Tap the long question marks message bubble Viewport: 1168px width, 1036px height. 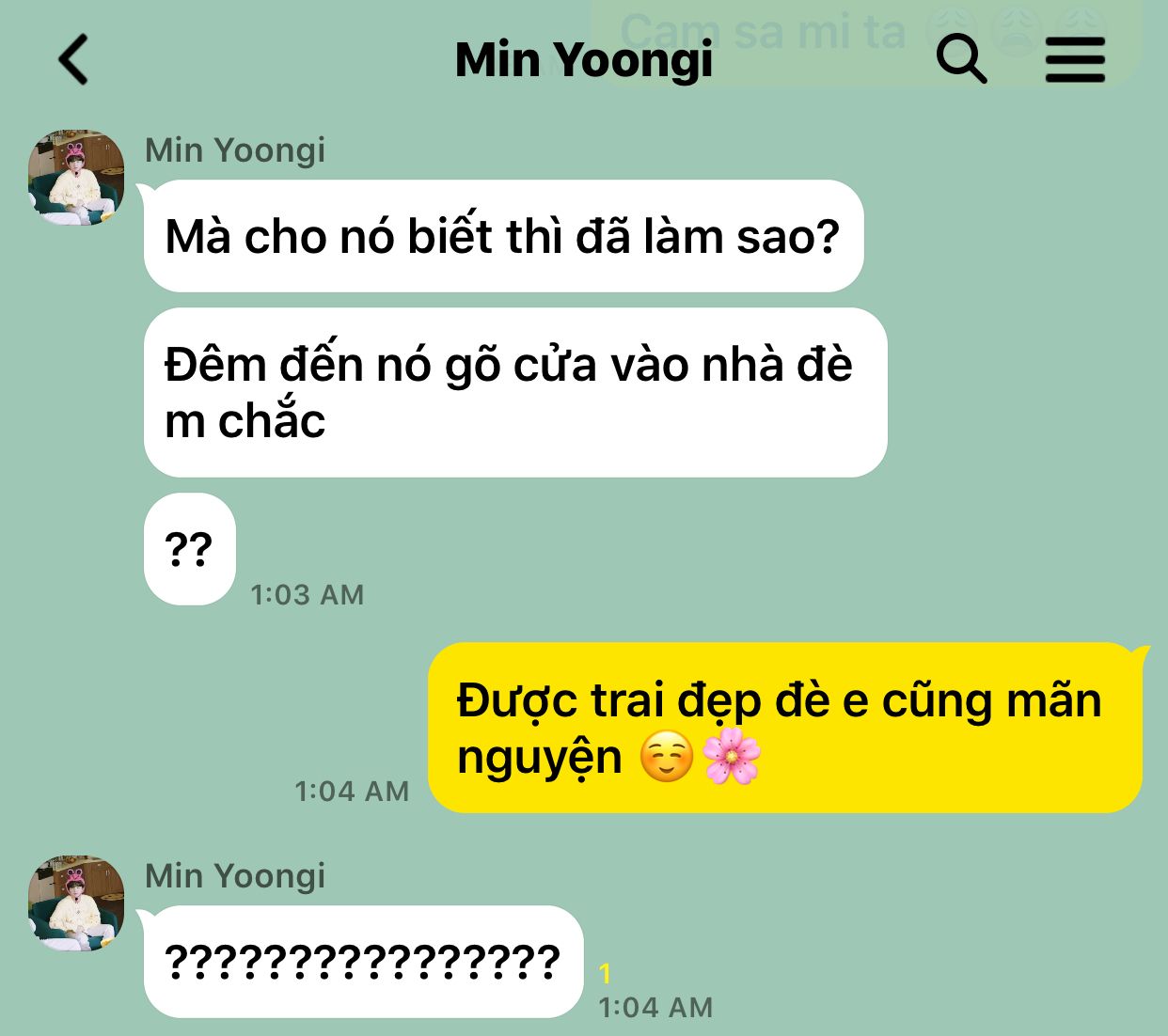[x=363, y=962]
